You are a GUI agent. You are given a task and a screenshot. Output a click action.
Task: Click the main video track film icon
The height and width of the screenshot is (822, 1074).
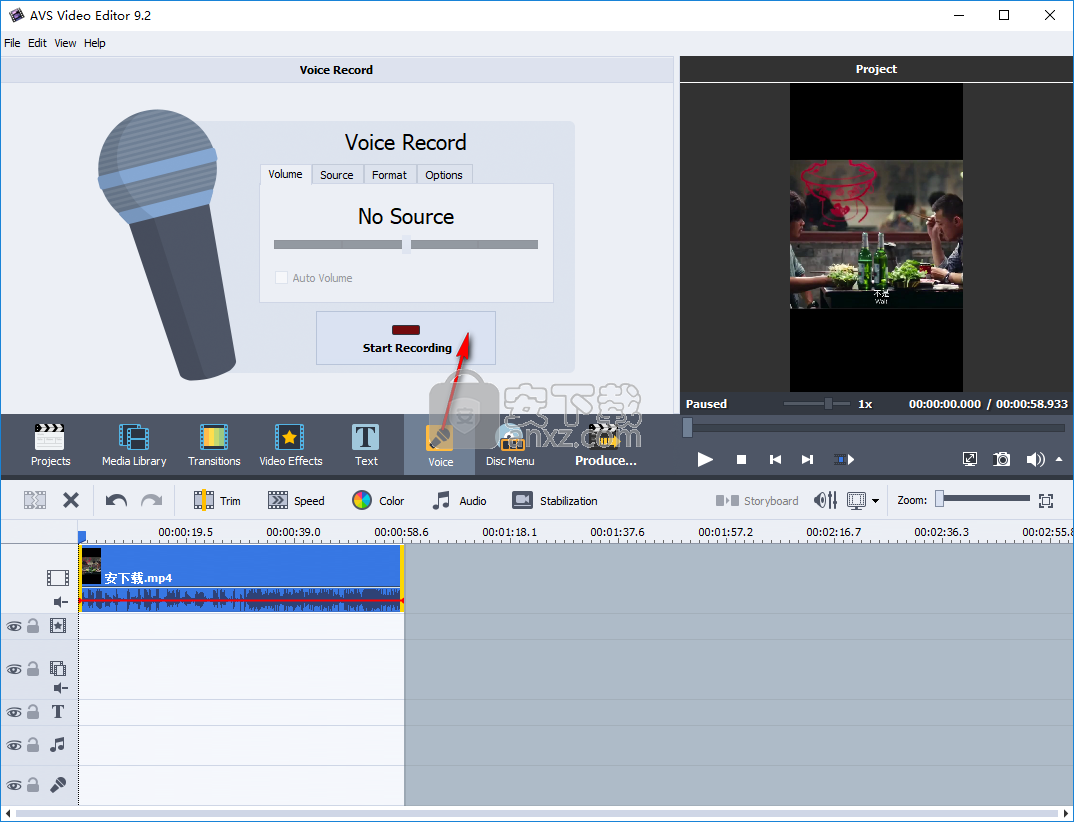click(58, 578)
